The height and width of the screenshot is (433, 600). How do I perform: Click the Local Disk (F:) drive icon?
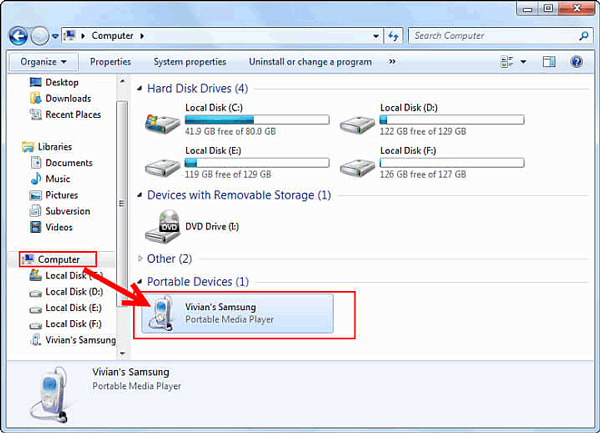(357, 167)
